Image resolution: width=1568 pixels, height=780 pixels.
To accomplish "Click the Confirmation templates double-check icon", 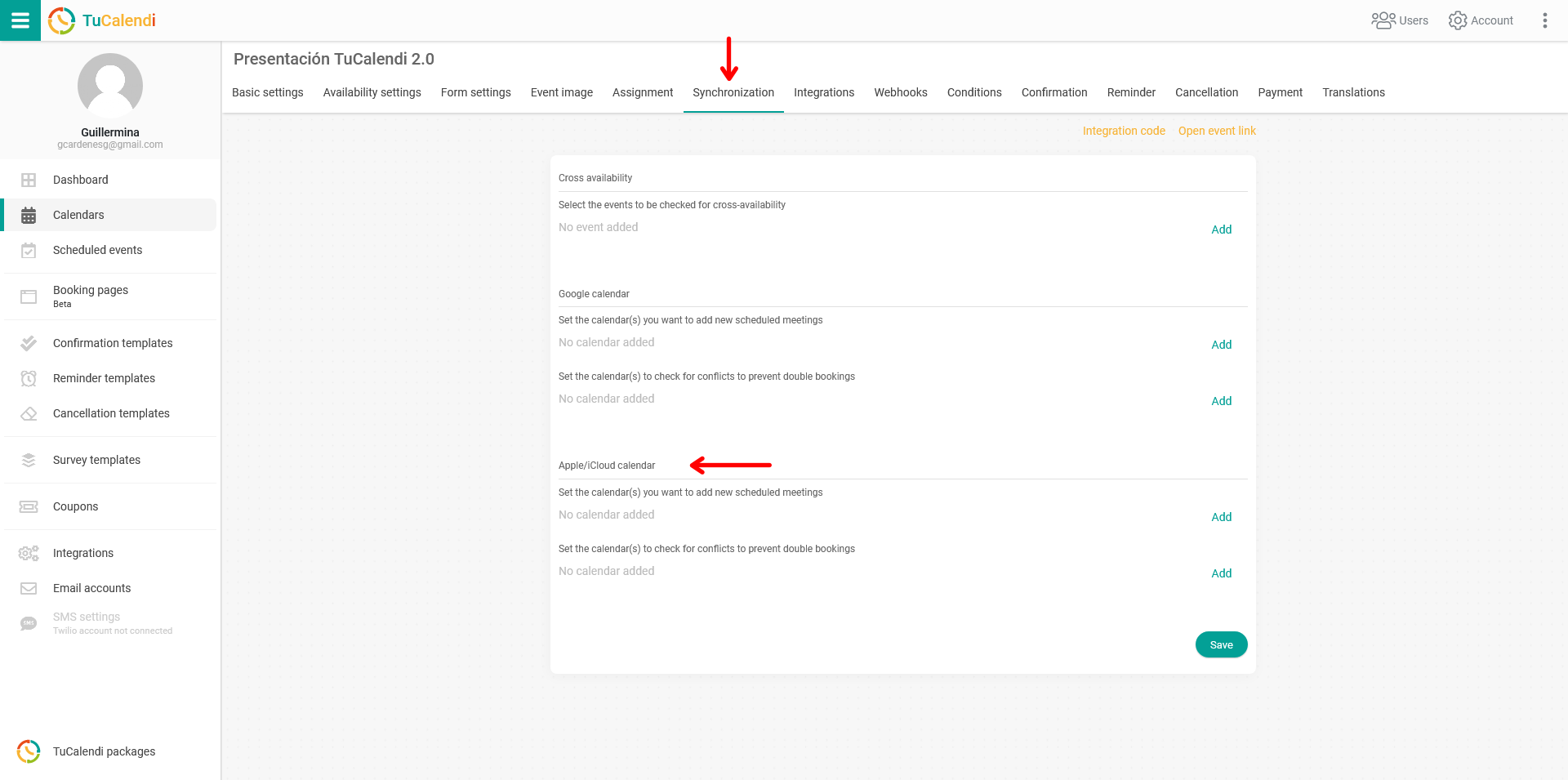I will tap(29, 343).
